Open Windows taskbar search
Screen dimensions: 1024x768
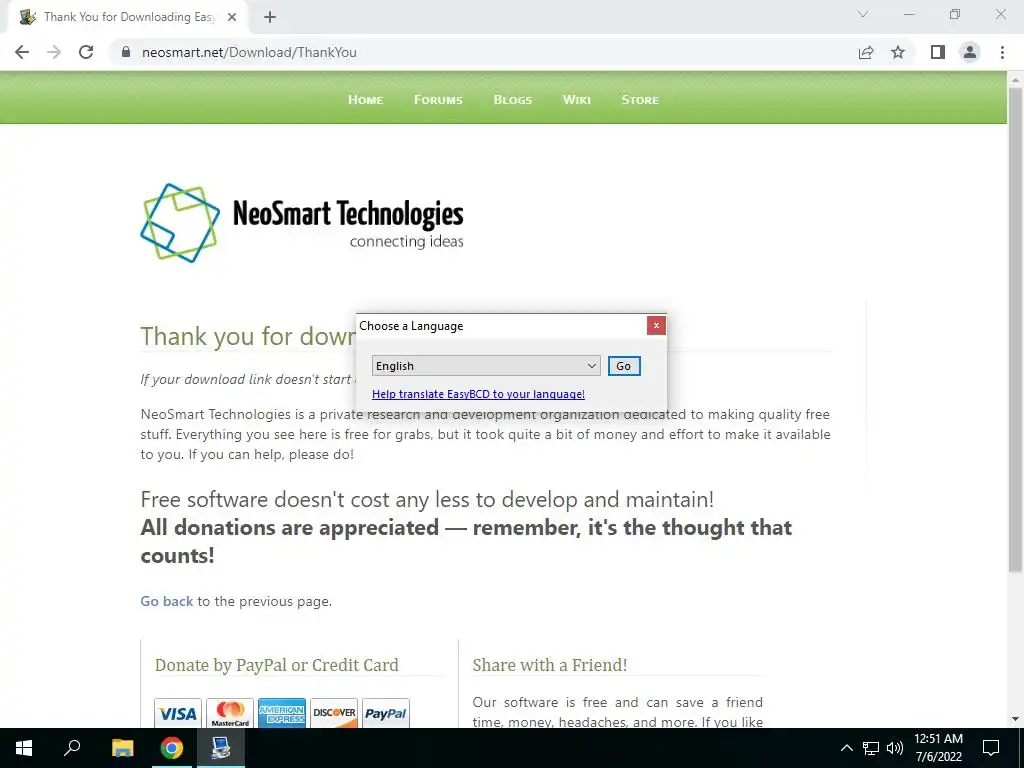[72, 748]
